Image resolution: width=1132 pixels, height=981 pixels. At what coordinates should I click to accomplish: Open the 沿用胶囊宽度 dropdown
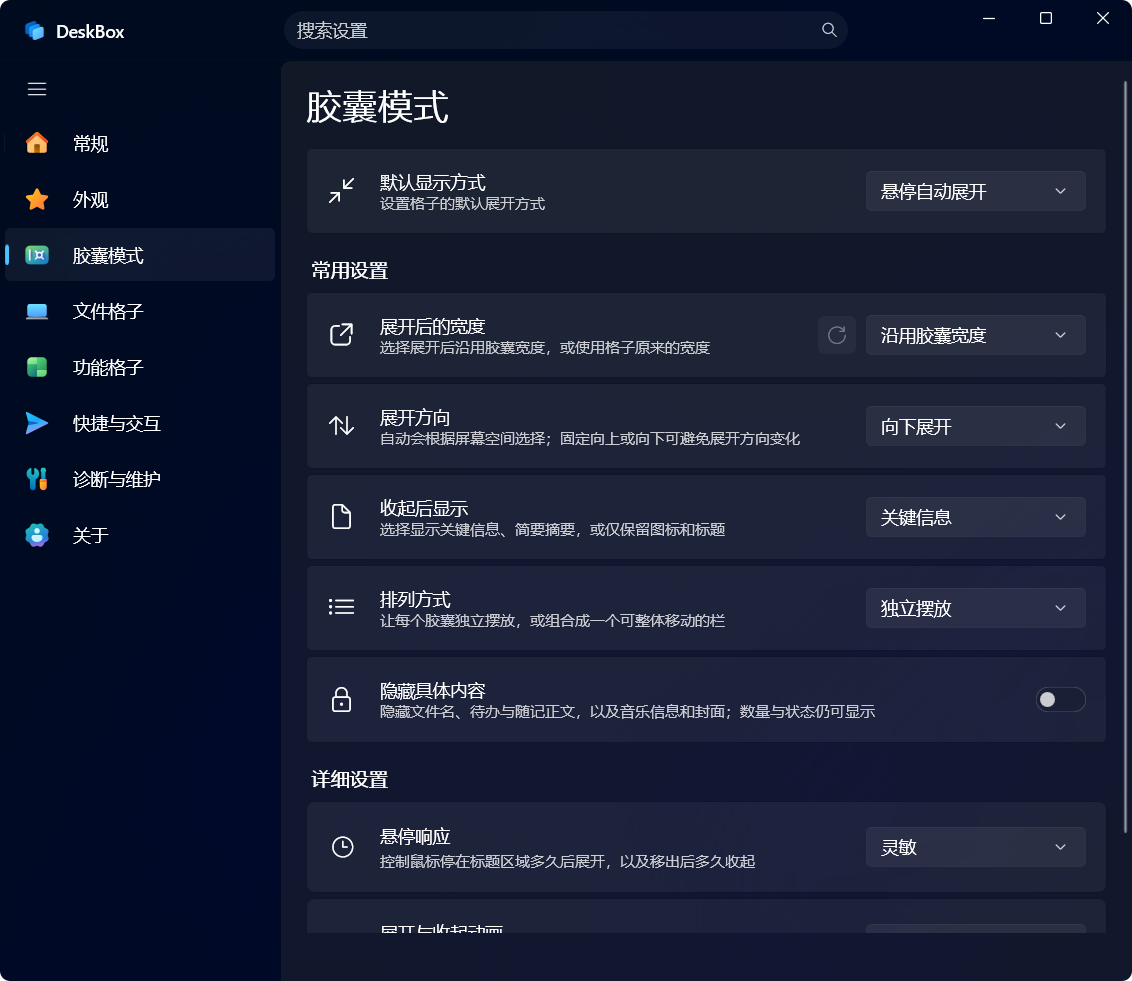[x=975, y=335]
